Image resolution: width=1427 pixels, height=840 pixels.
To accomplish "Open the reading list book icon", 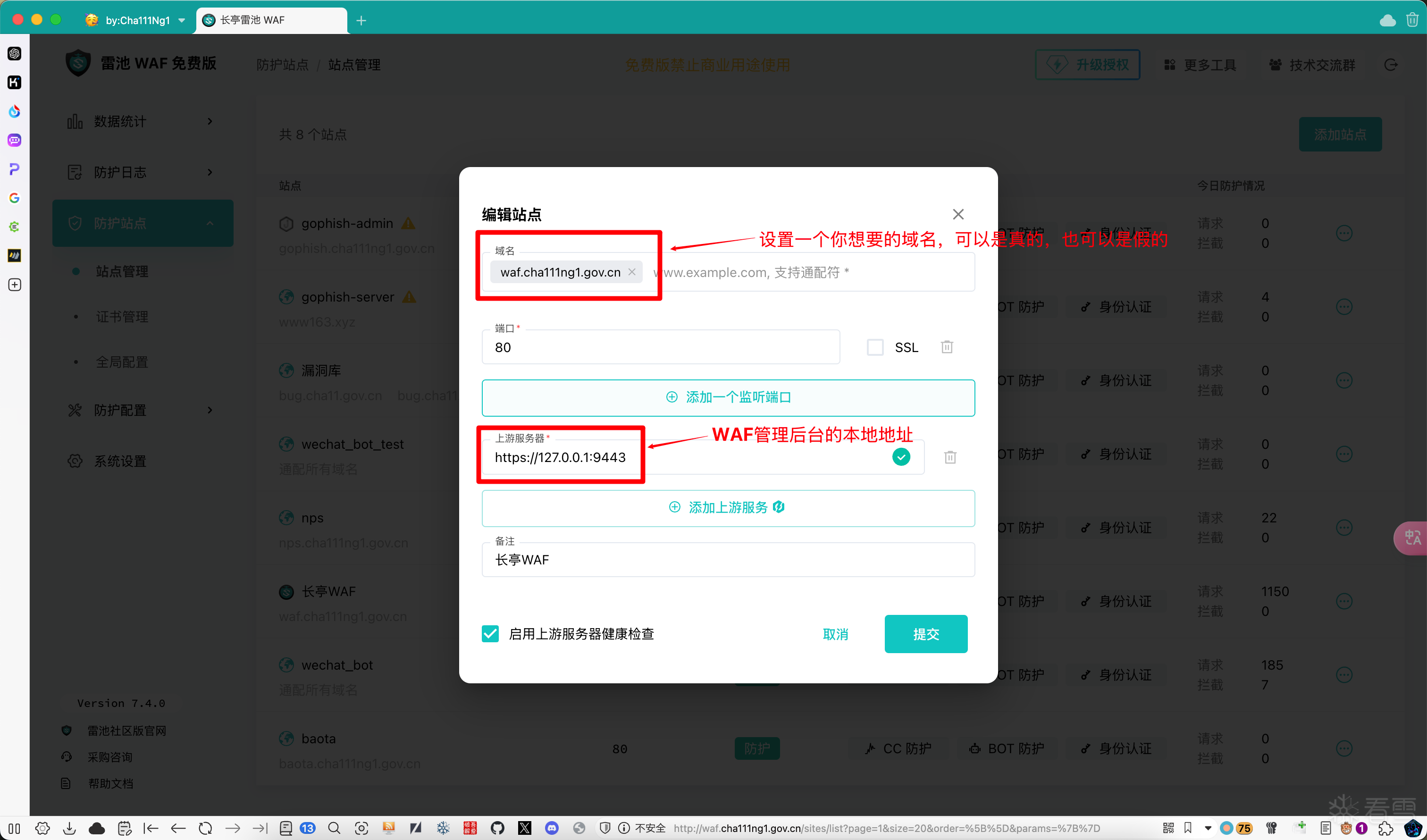I will pos(286,829).
